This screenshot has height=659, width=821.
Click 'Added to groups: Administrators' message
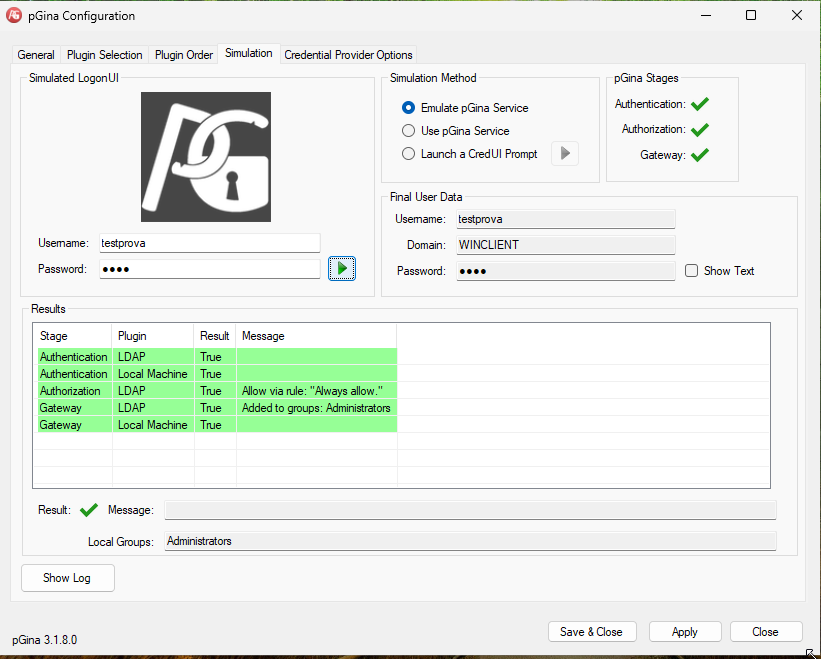pyautogui.click(x=316, y=408)
